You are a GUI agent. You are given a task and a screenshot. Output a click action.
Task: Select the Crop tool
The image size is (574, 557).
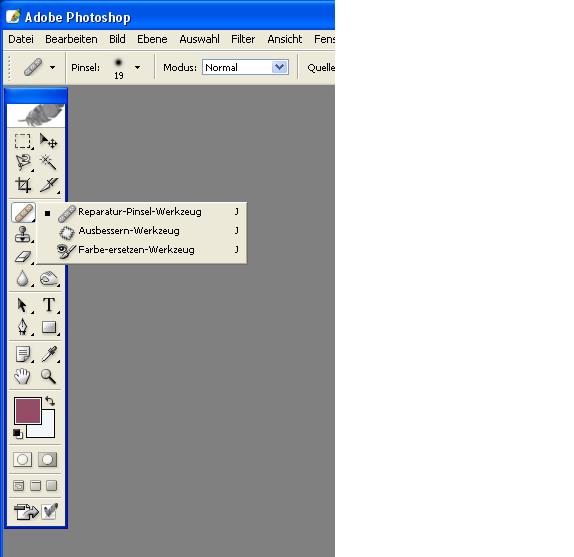(x=23, y=185)
